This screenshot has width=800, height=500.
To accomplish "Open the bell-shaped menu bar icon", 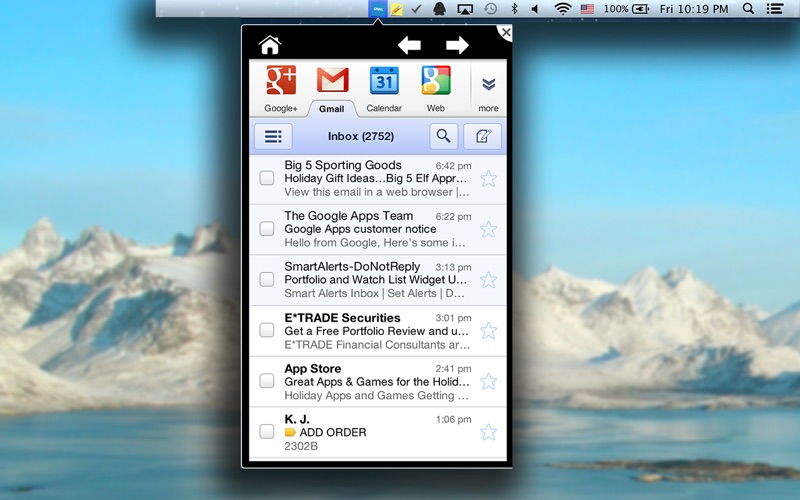I will click(439, 9).
